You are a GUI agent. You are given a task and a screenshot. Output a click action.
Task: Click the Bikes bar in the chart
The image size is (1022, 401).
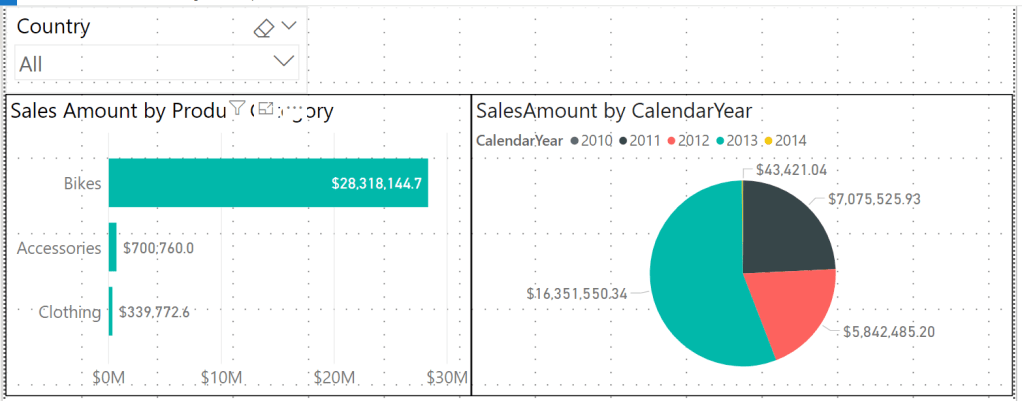pos(268,183)
